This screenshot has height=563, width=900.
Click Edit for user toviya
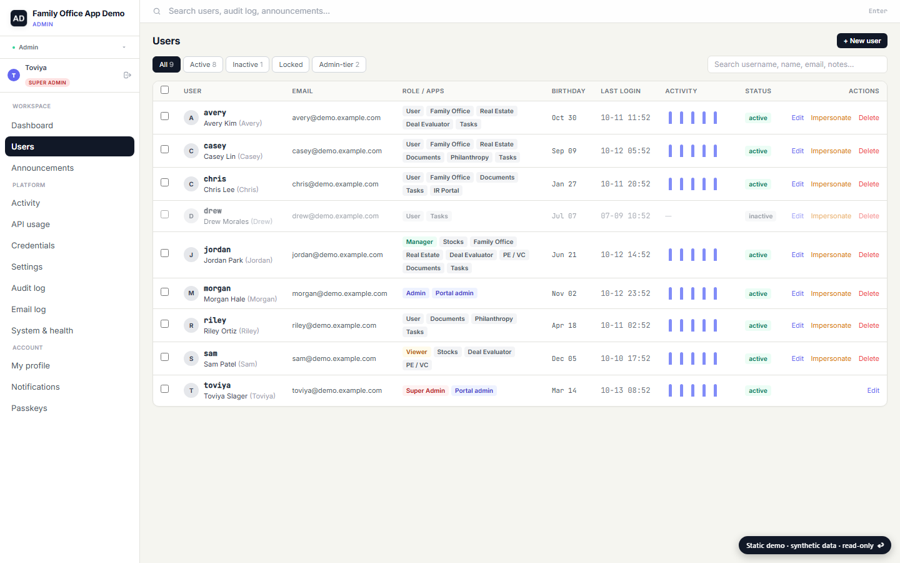point(873,391)
